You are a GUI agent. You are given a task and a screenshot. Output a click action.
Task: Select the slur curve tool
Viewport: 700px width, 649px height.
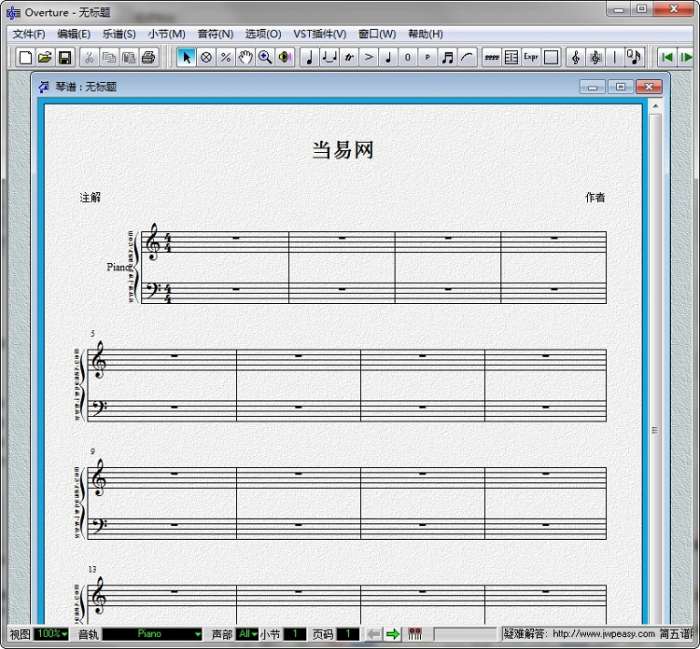point(467,58)
